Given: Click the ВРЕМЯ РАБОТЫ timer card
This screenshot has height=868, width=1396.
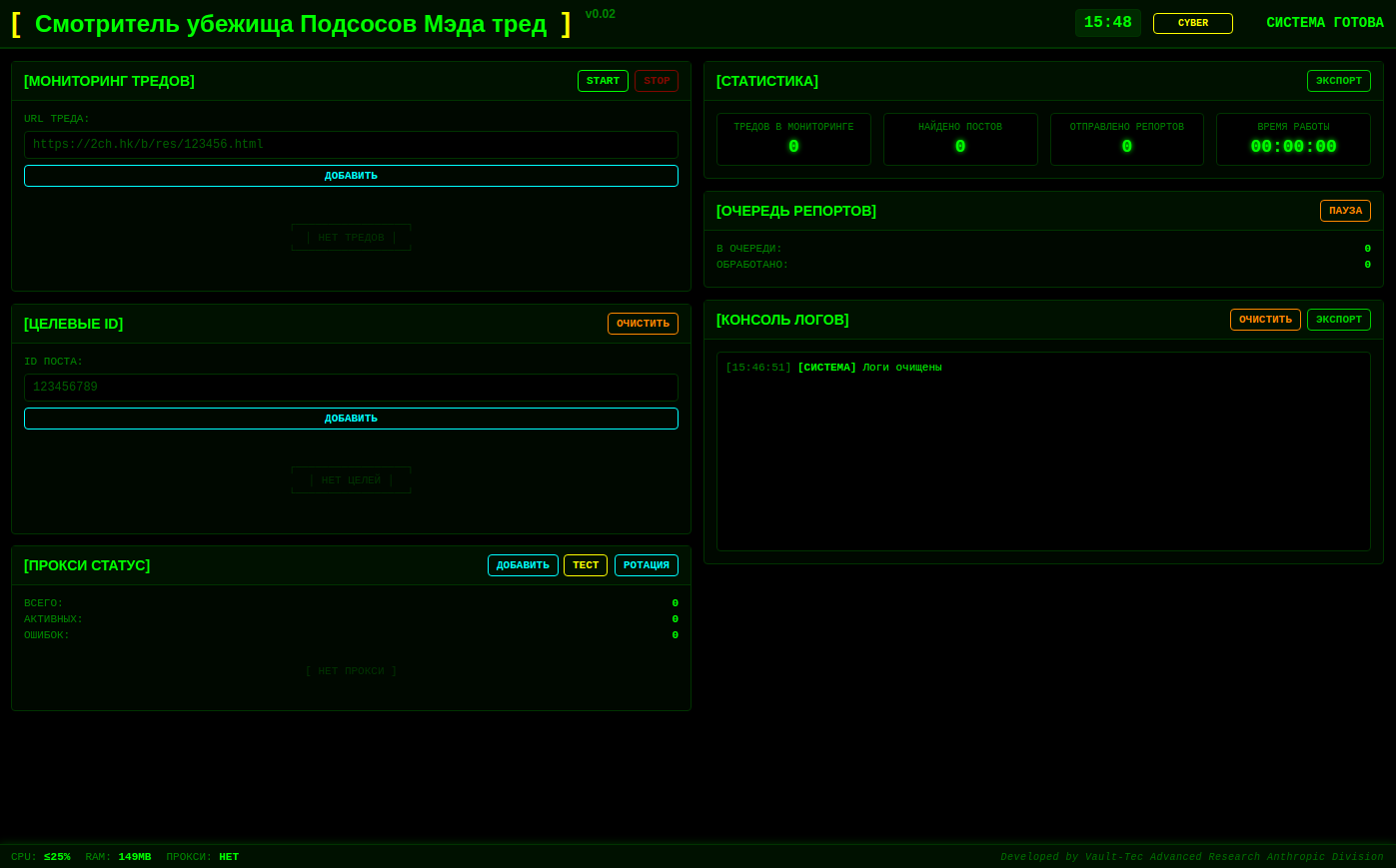Looking at the screenshot, I should coord(1294,139).
